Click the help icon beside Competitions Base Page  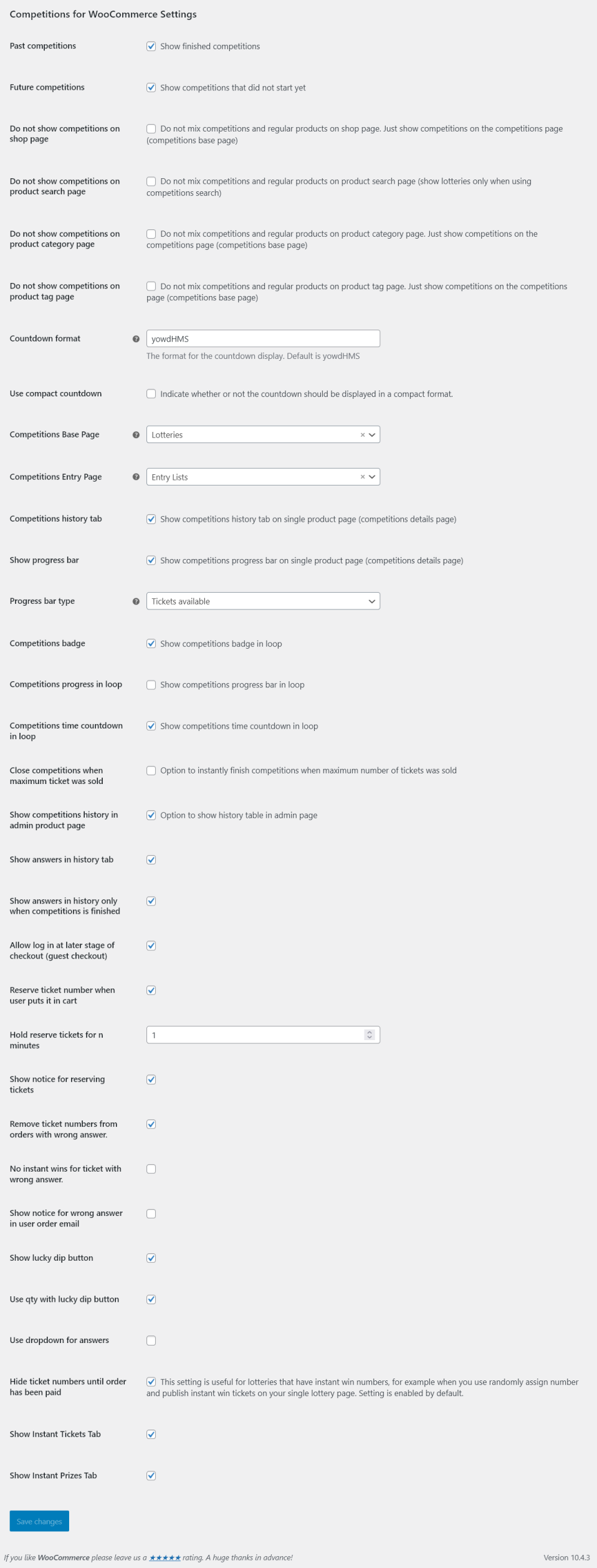click(136, 434)
